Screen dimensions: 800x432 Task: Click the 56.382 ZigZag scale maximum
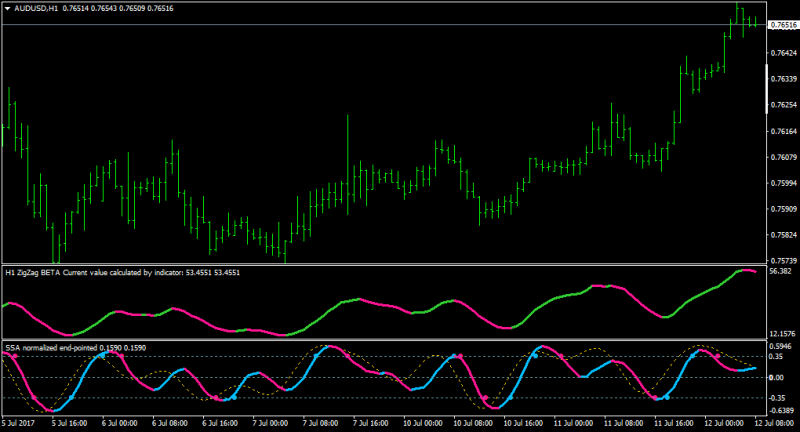click(780, 271)
